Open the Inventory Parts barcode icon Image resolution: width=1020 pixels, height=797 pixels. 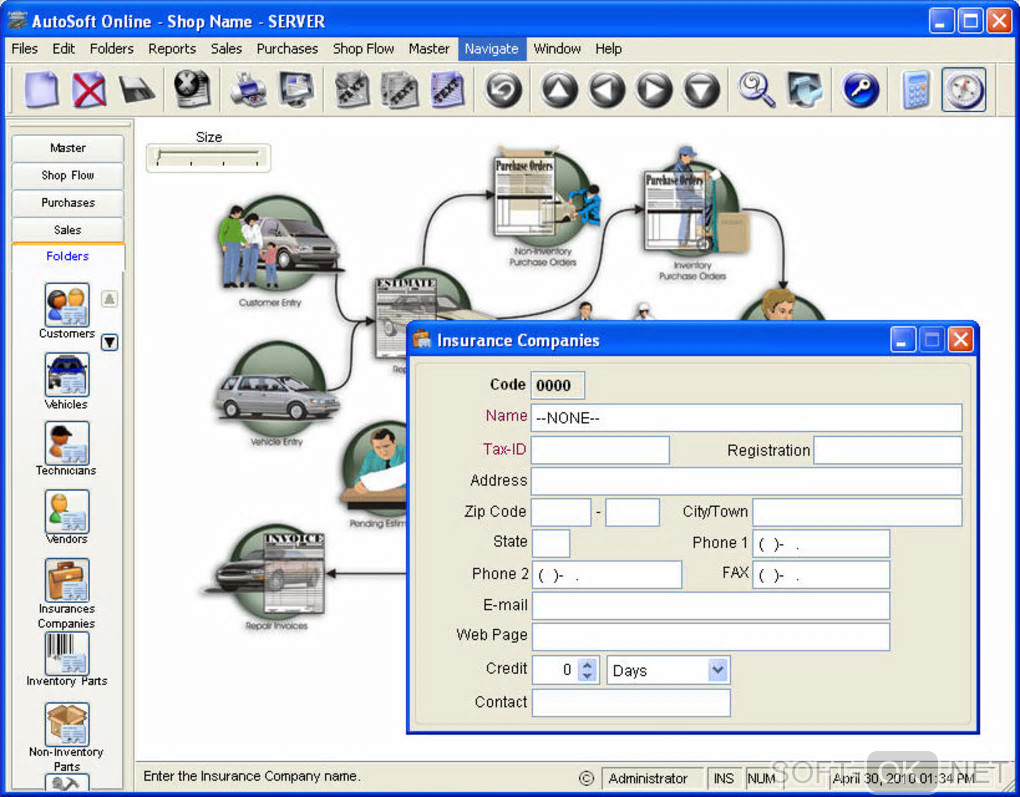(67, 653)
